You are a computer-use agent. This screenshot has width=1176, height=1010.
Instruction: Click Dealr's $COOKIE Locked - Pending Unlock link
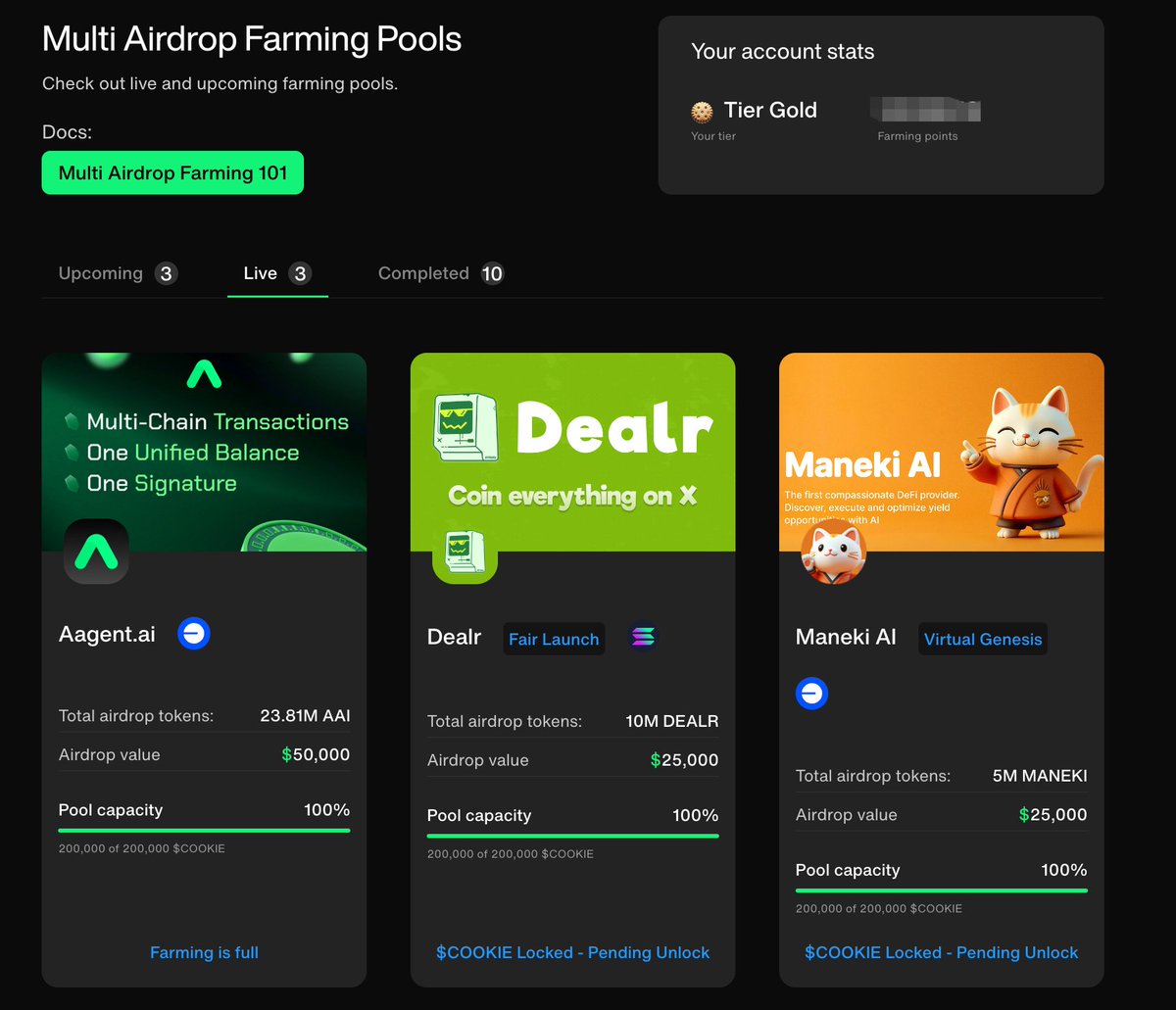[x=572, y=952]
